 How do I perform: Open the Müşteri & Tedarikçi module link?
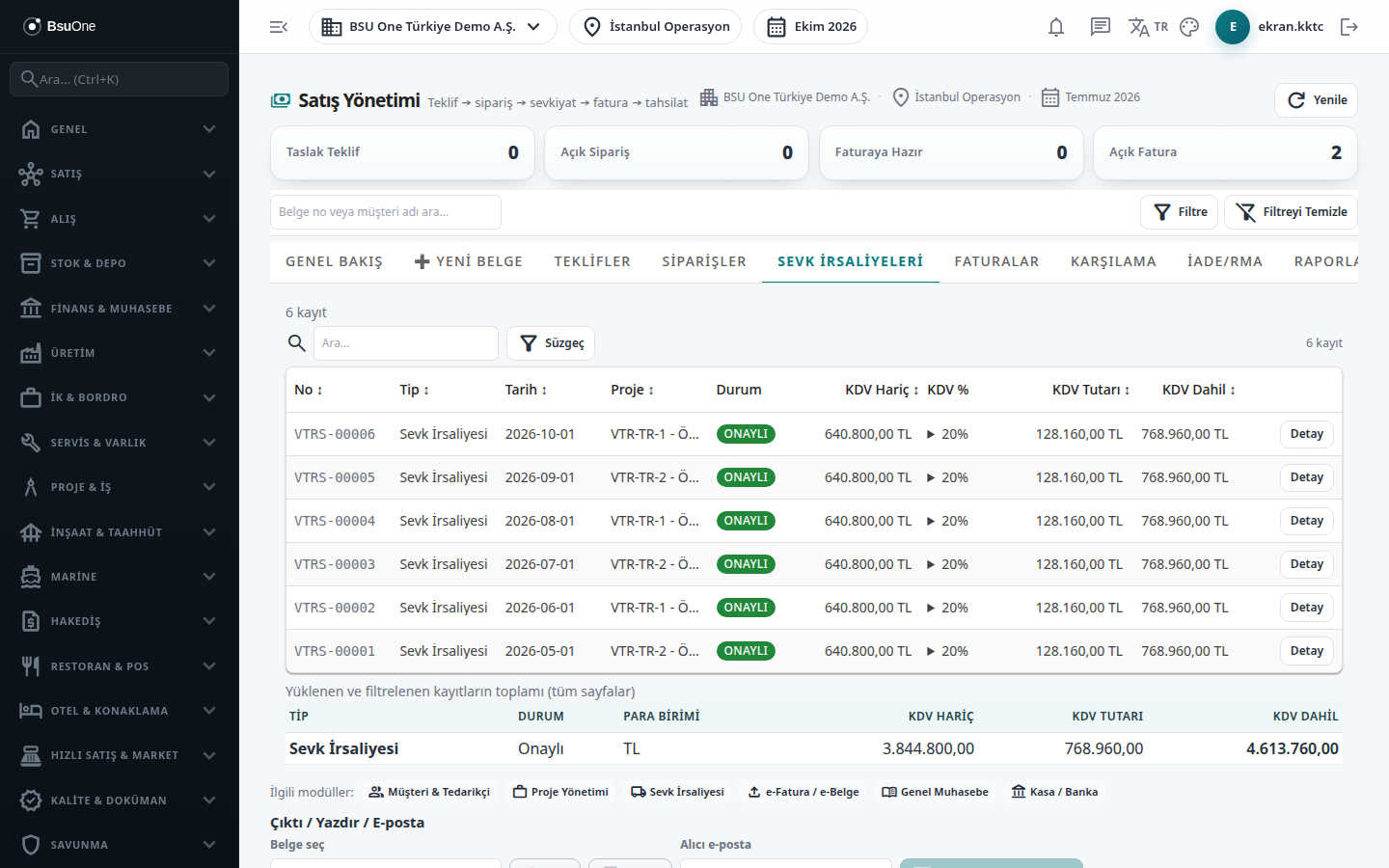click(429, 792)
